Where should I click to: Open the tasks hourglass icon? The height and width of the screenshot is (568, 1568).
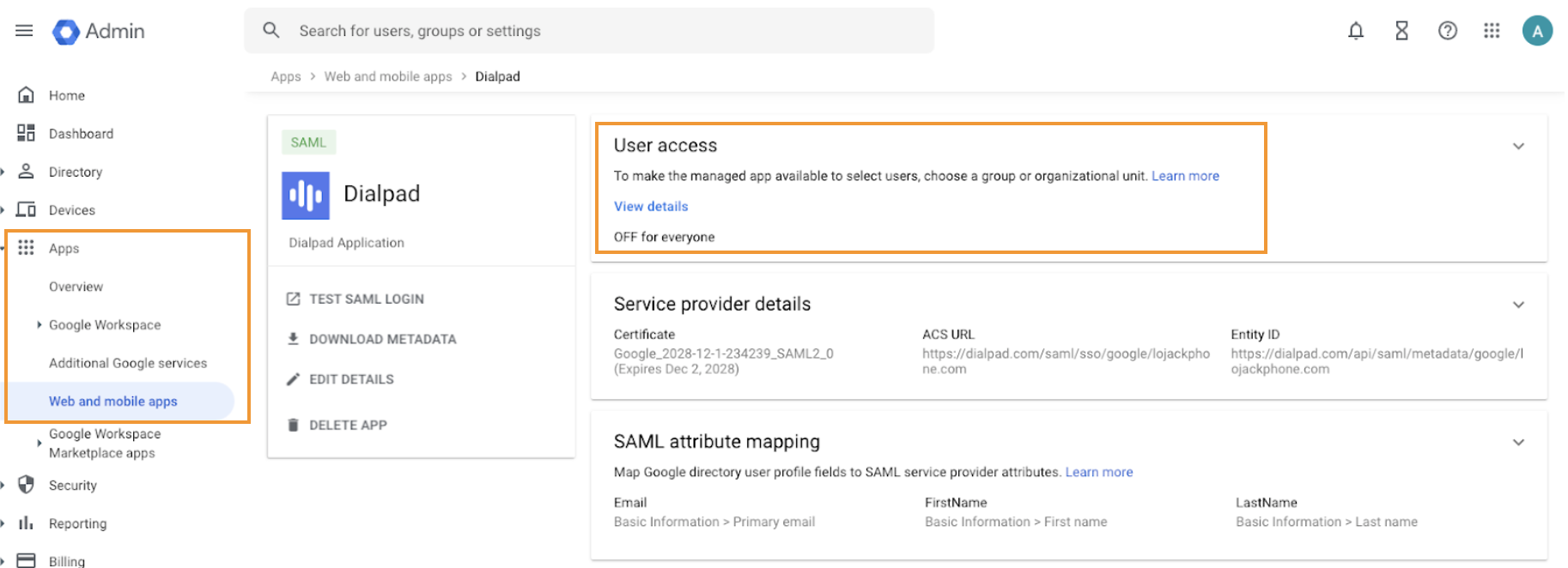tap(1401, 31)
